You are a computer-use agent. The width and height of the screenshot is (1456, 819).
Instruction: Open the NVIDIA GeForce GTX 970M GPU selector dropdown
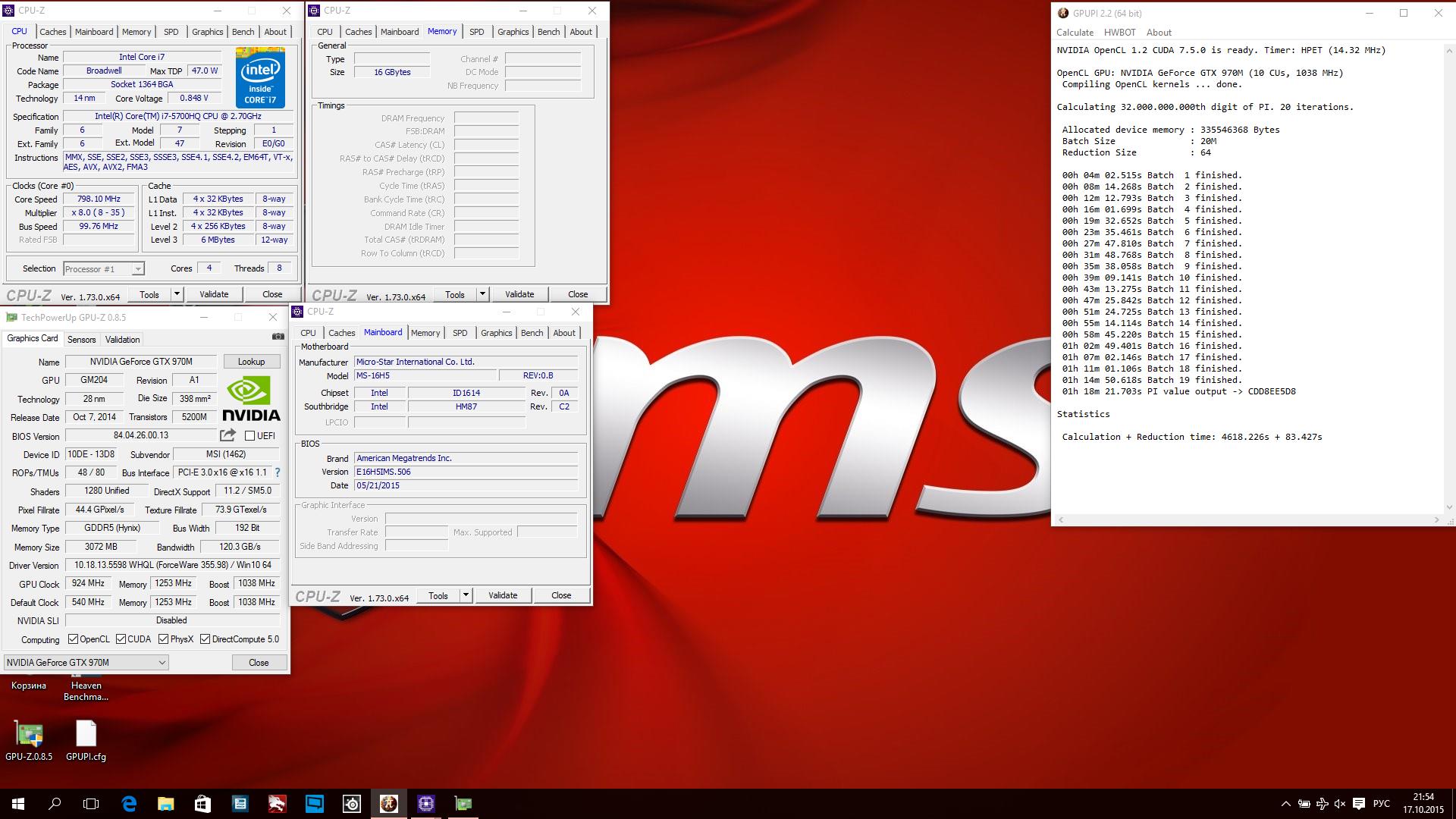86,662
